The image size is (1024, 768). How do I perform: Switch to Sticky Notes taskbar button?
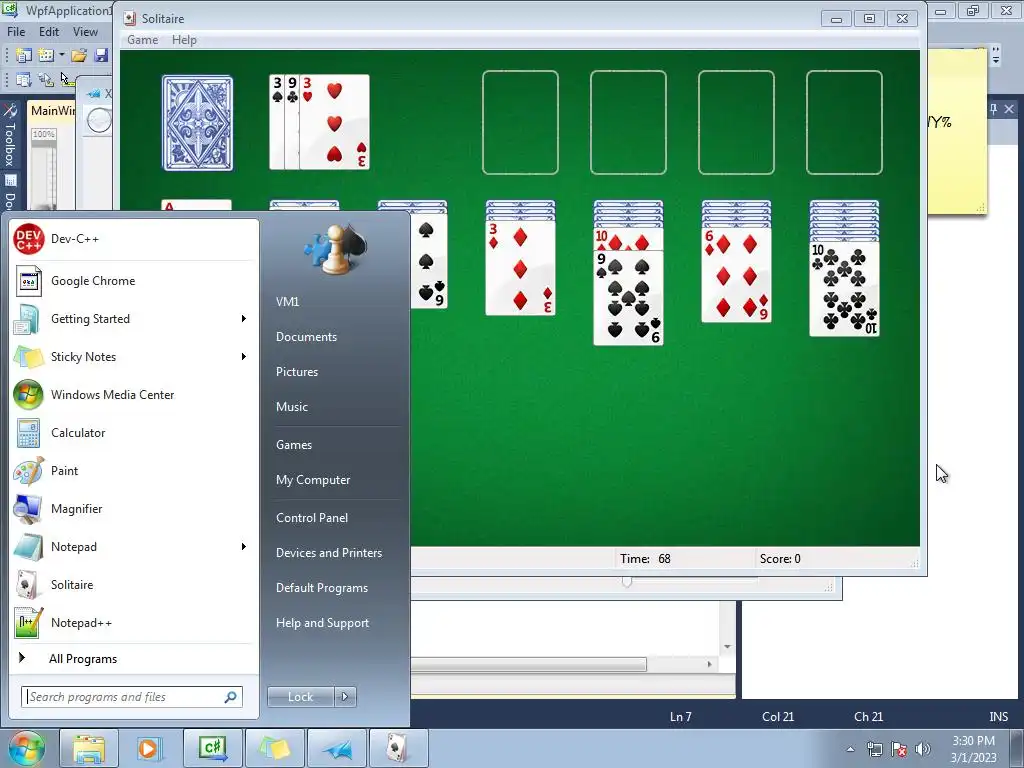(275, 748)
